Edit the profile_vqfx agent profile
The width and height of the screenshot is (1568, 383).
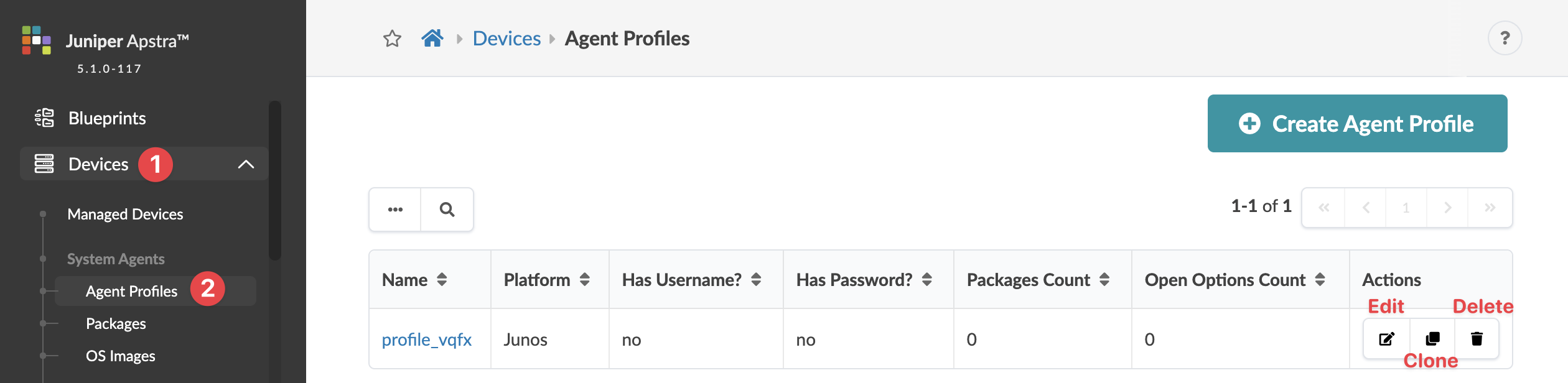[1386, 339]
